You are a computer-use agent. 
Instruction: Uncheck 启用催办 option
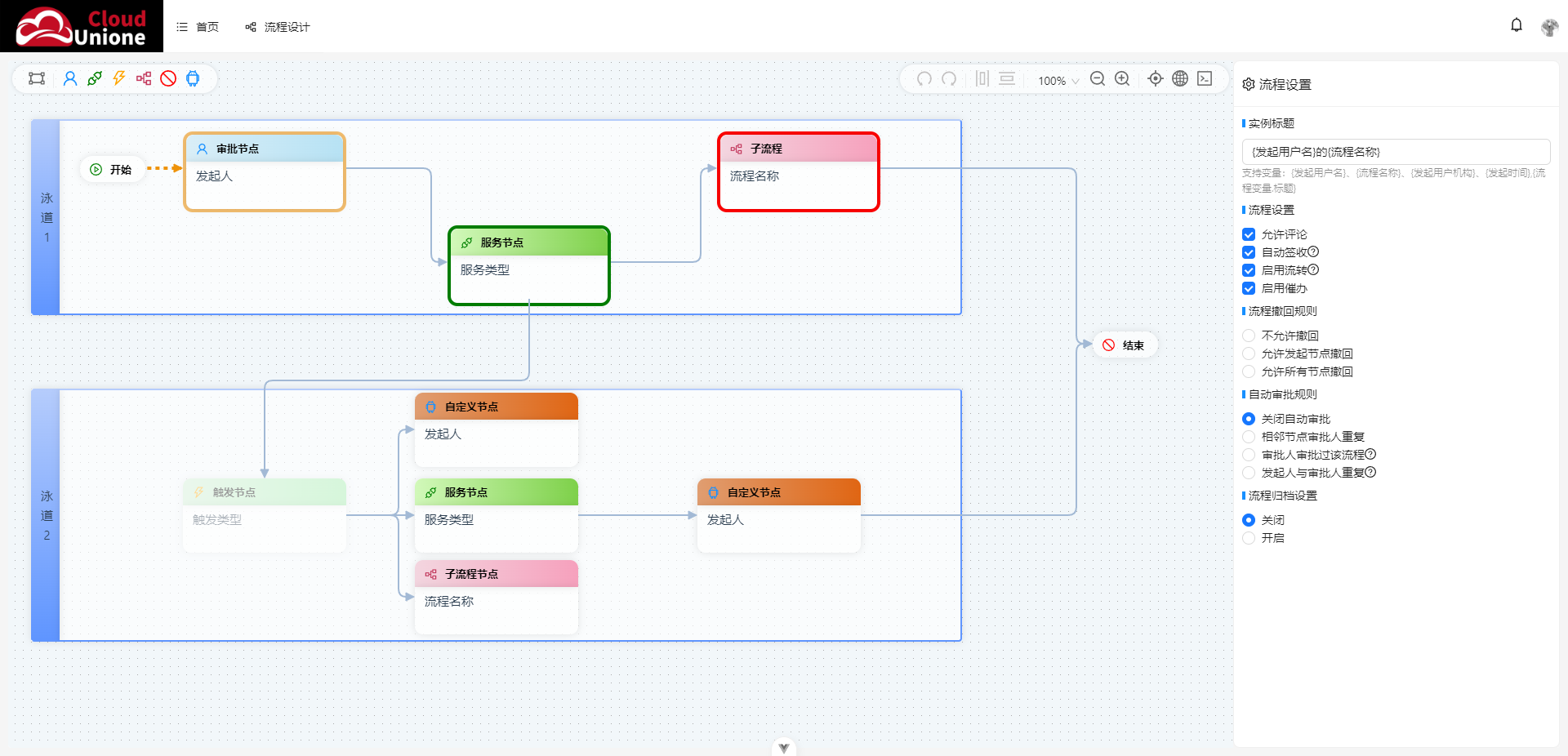[x=1249, y=288]
